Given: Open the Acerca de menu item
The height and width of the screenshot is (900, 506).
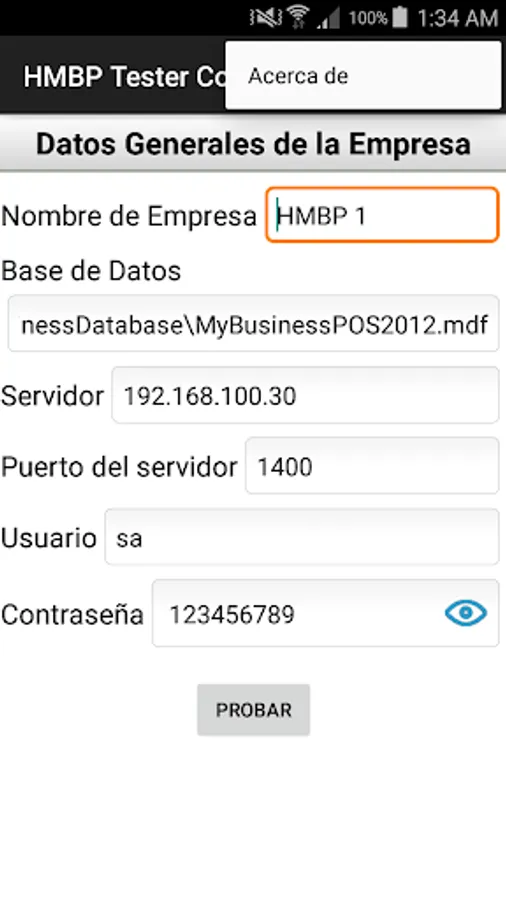Looking at the screenshot, I should coord(363,76).
